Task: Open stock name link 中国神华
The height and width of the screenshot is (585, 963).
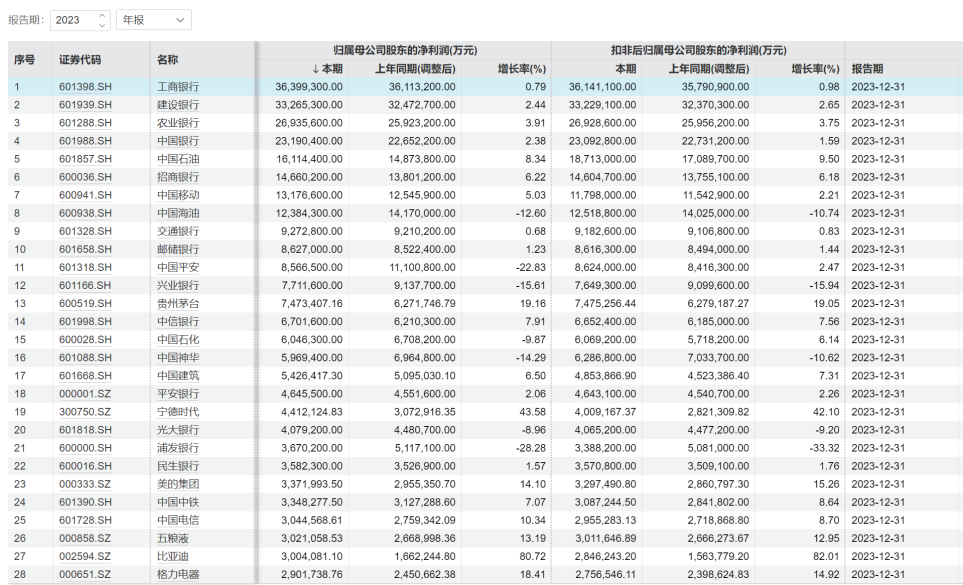Action: (177, 357)
